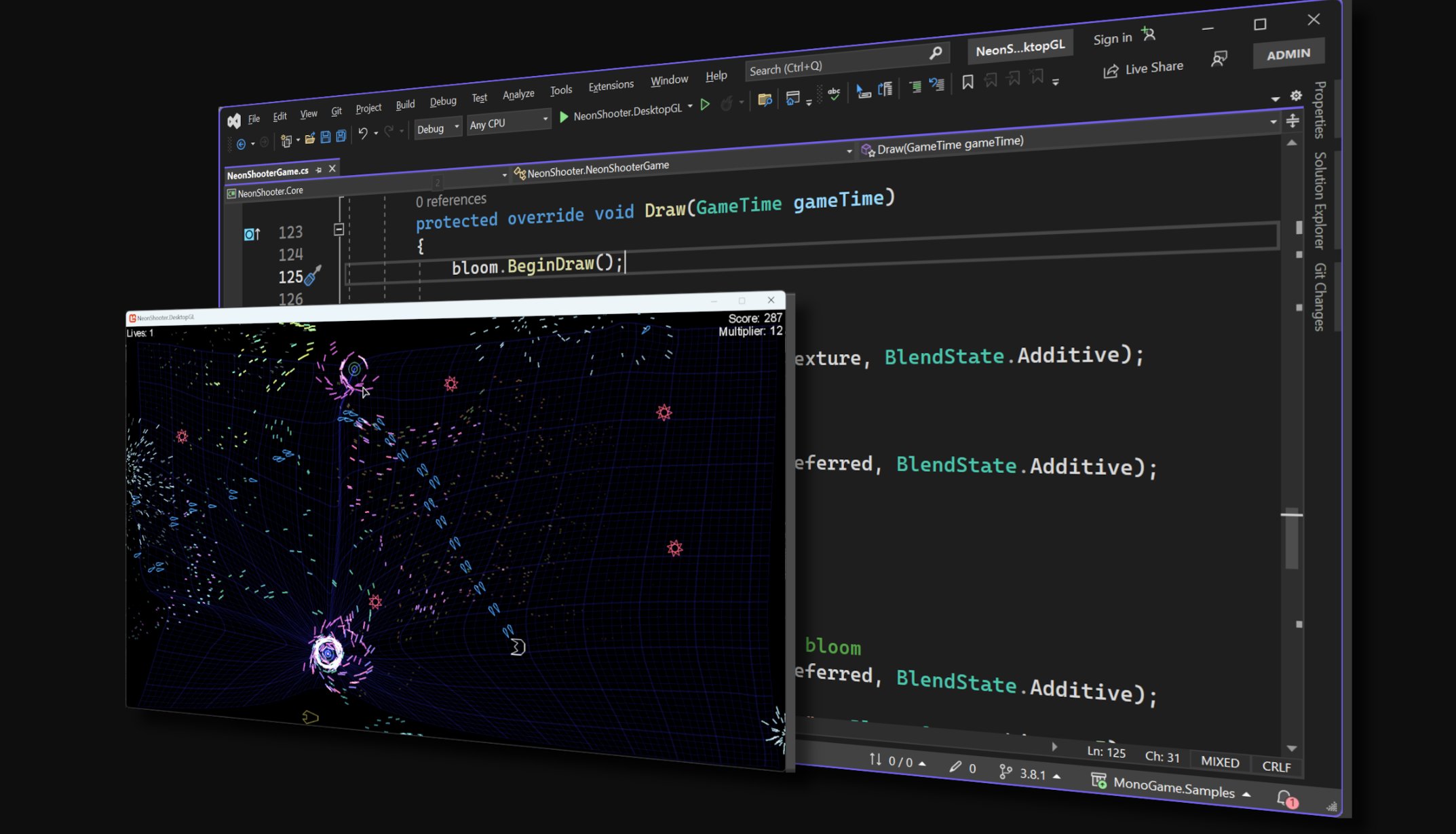The image size is (1456, 834).
Task: Clear all bookmarks
Action: pos(1037,76)
